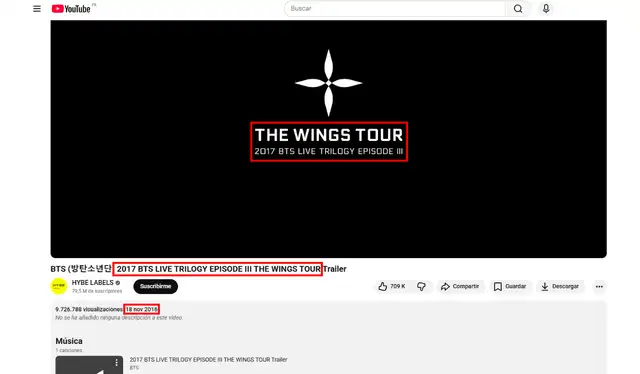
Task: Open the three-dots more actions menu
Action: pos(599,286)
